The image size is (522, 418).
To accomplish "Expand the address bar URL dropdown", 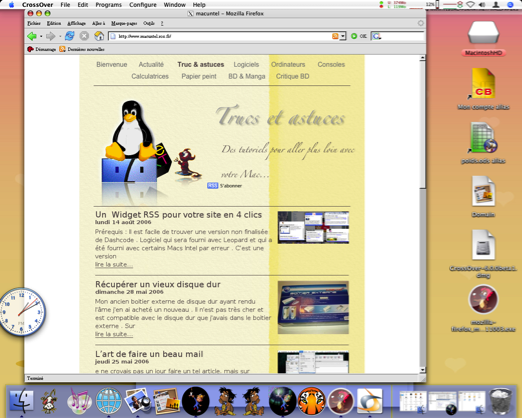I will 343,36.
